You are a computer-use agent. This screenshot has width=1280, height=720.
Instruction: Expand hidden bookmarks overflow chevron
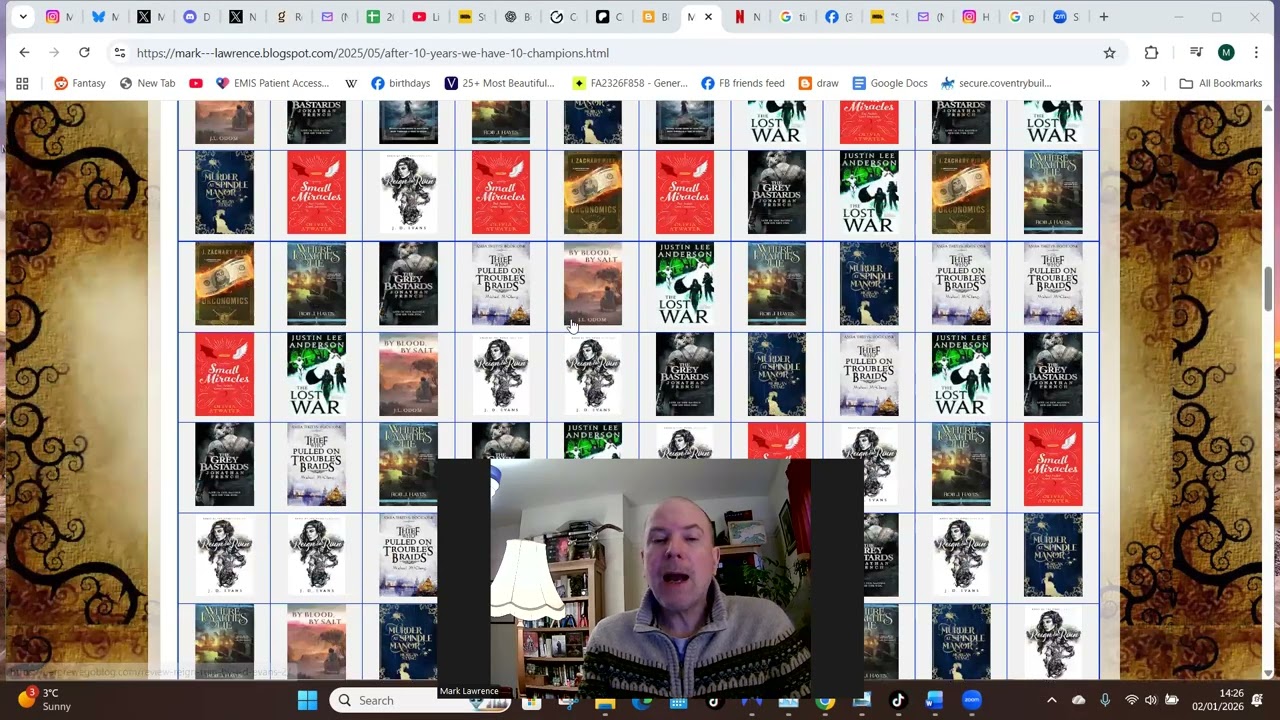pos(1145,83)
